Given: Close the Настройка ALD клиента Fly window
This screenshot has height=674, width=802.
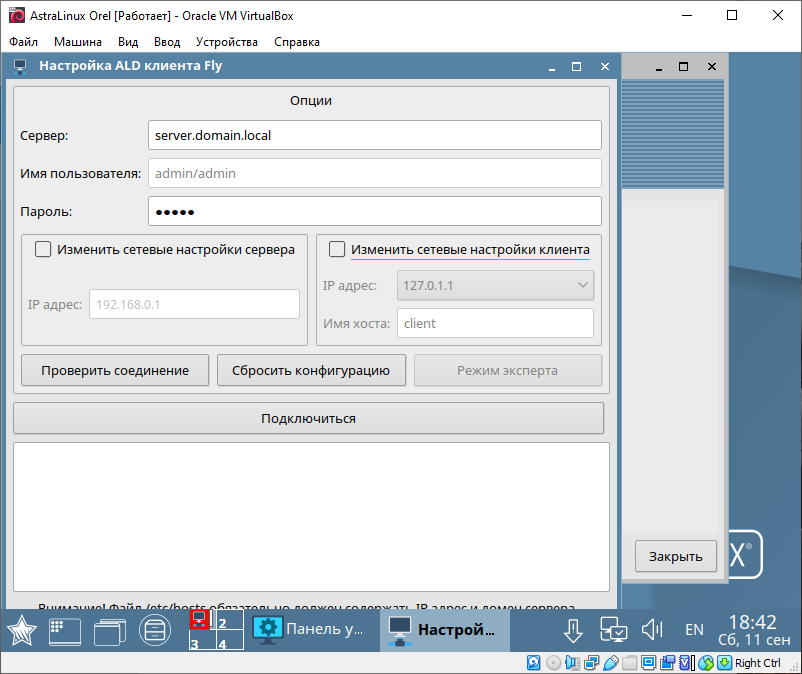Looking at the screenshot, I should pos(605,66).
